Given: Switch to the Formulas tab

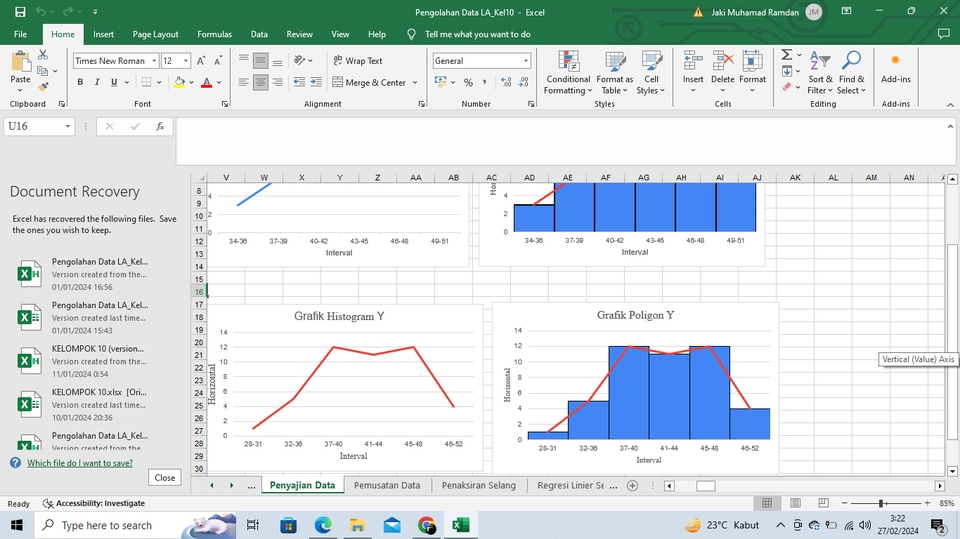Looking at the screenshot, I should [x=214, y=34].
